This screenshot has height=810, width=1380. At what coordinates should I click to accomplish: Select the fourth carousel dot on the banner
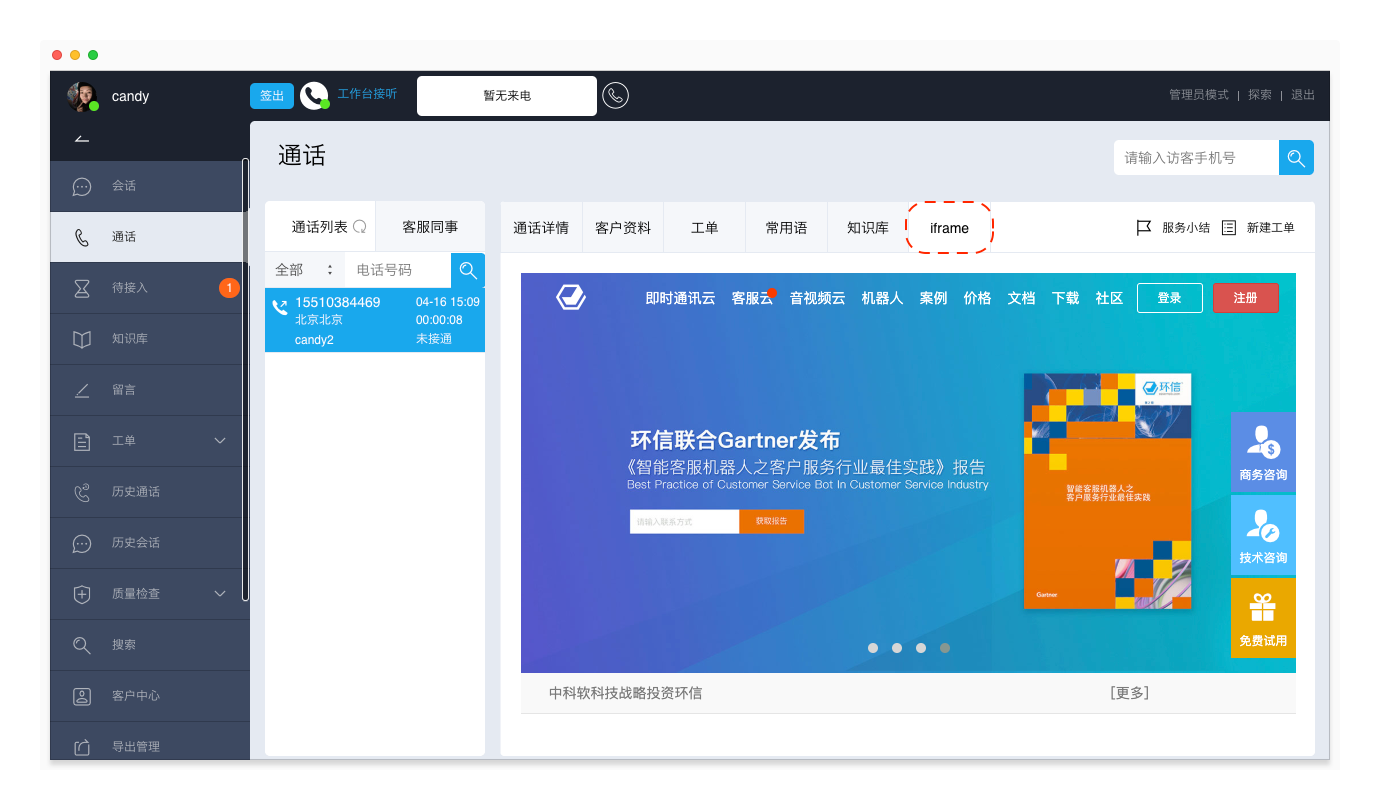(945, 648)
